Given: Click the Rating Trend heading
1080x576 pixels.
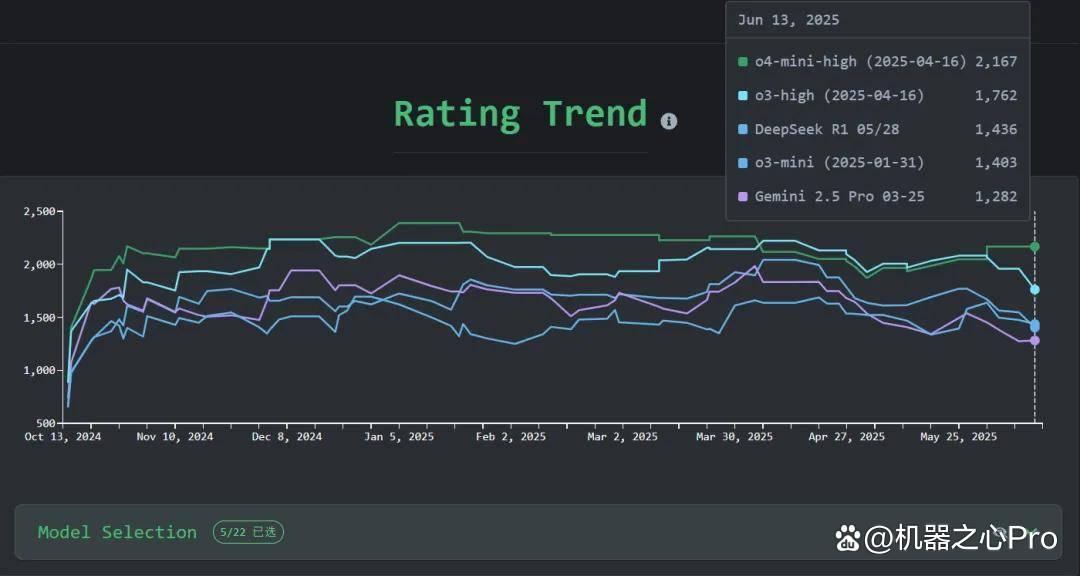Looking at the screenshot, I should click(x=521, y=114).
